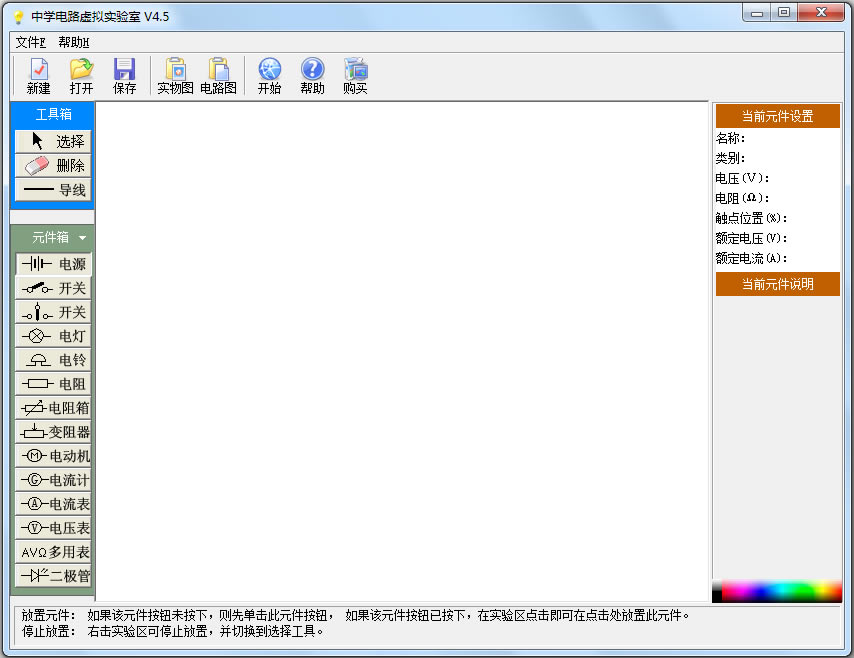Image resolution: width=854 pixels, height=658 pixels.
Task: Switch to 实物图 physical view
Action: tap(175, 76)
